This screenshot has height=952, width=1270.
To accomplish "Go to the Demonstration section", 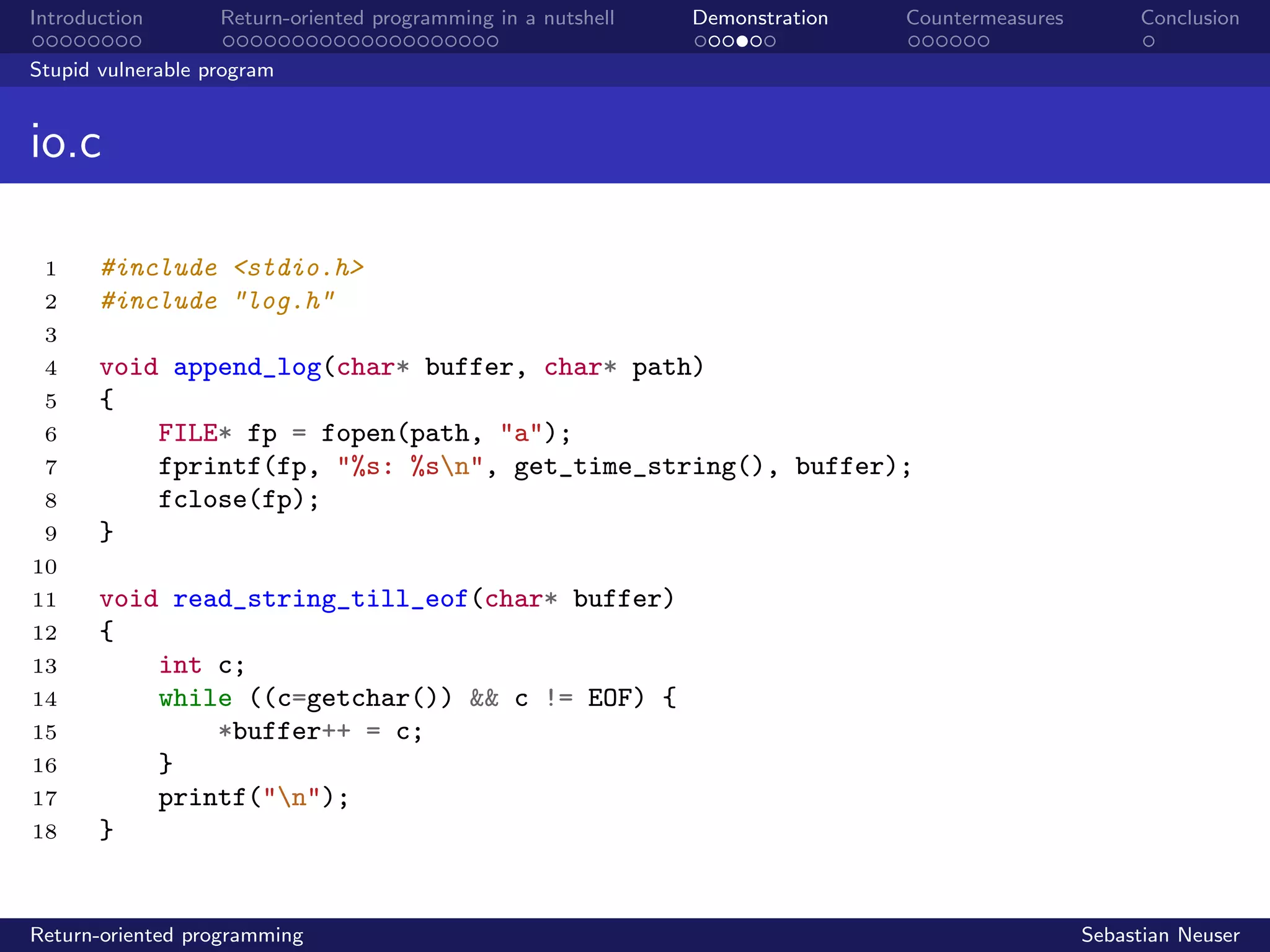I will [760, 18].
